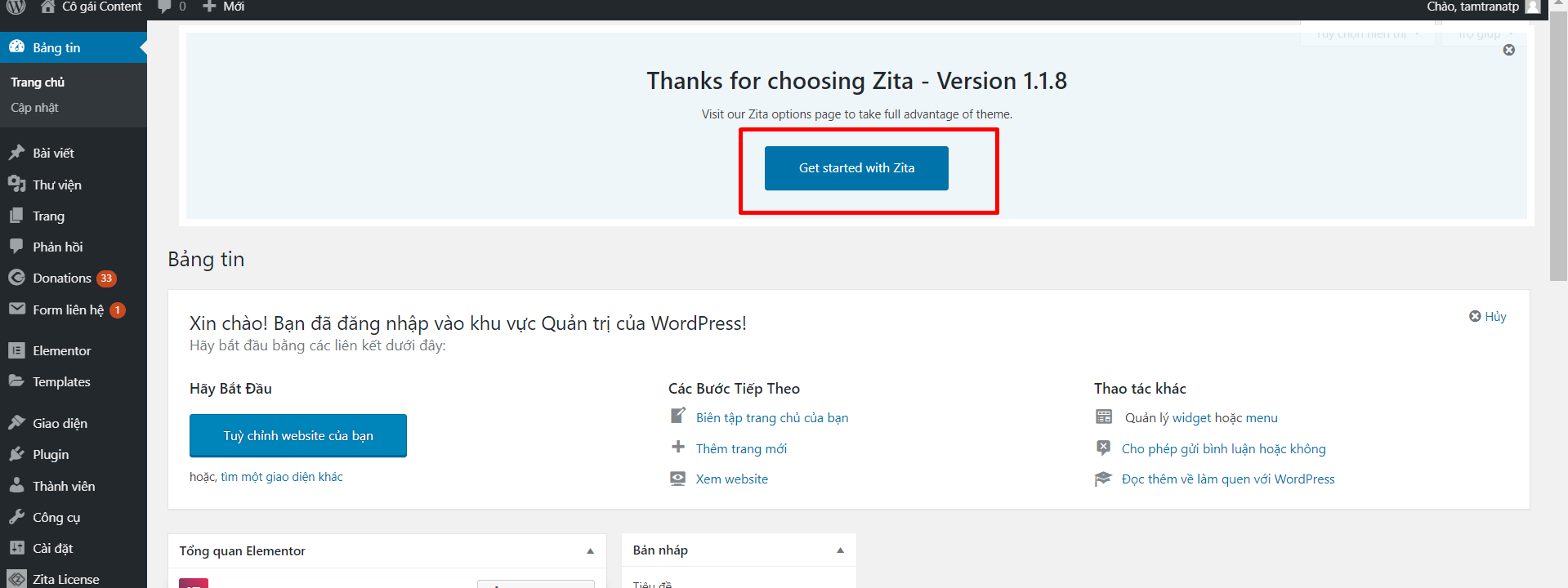Select Cập nhật submenu item
1568x588 pixels.
(x=34, y=108)
